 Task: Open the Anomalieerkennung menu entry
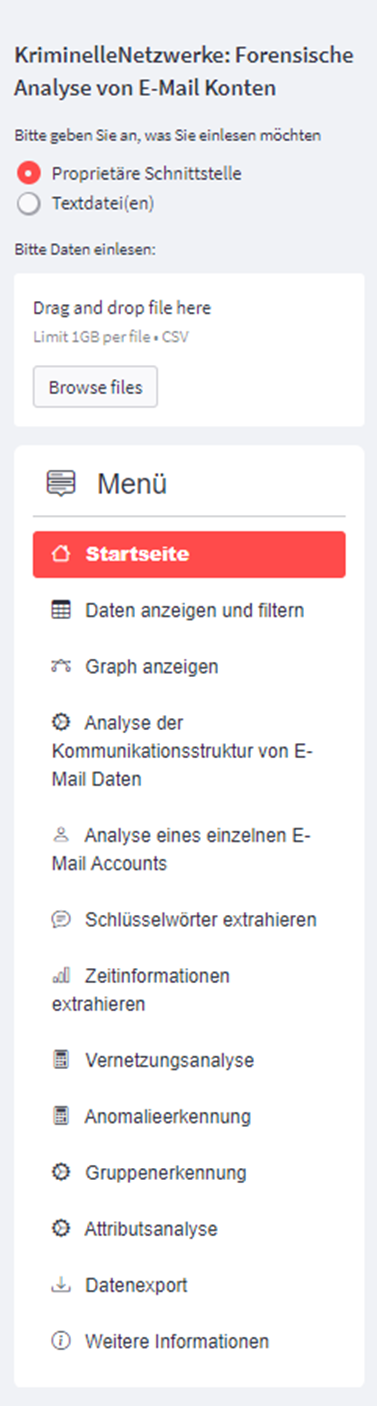[189, 1116]
